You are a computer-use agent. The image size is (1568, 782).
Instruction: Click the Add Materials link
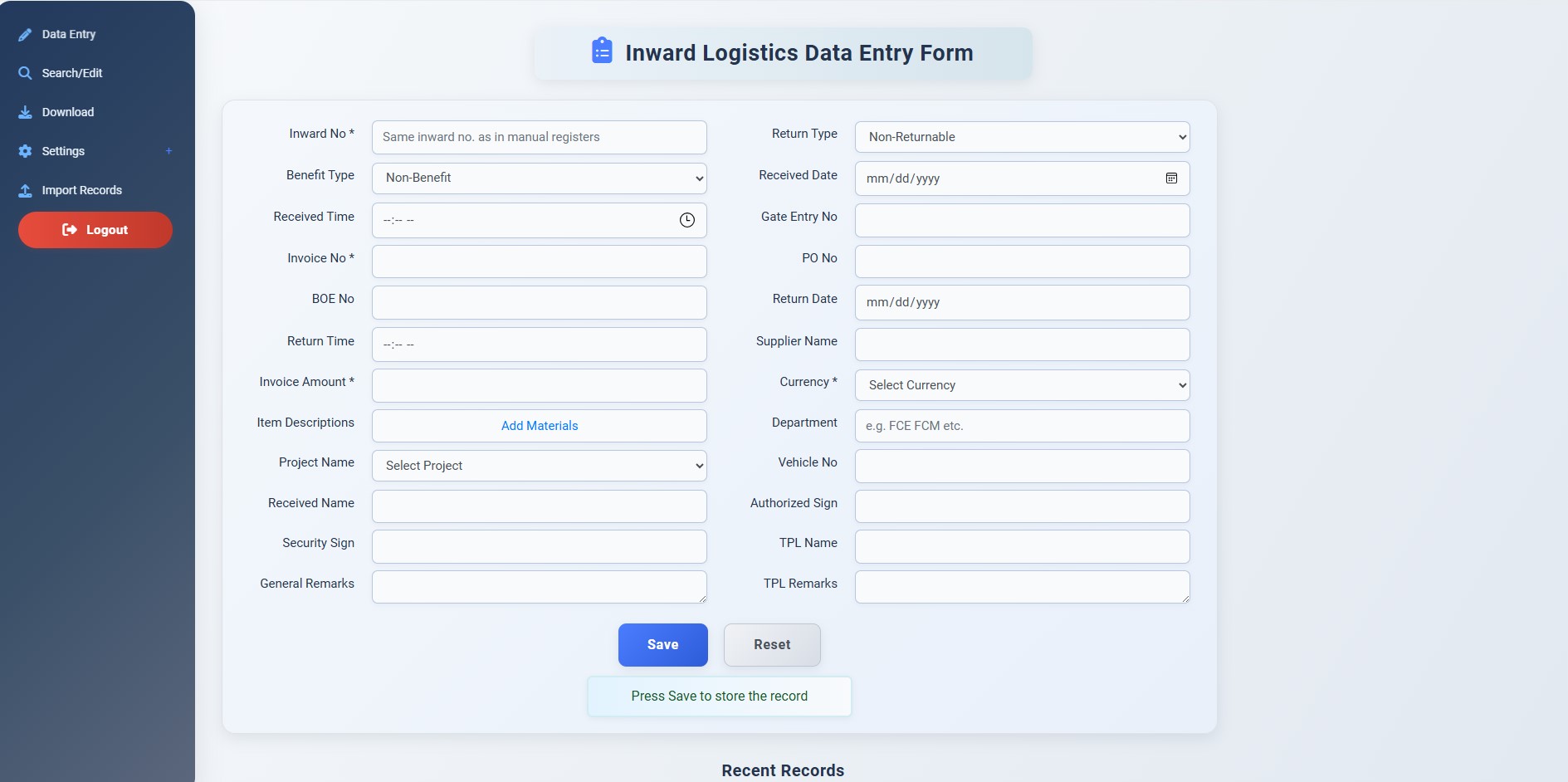[539, 425]
